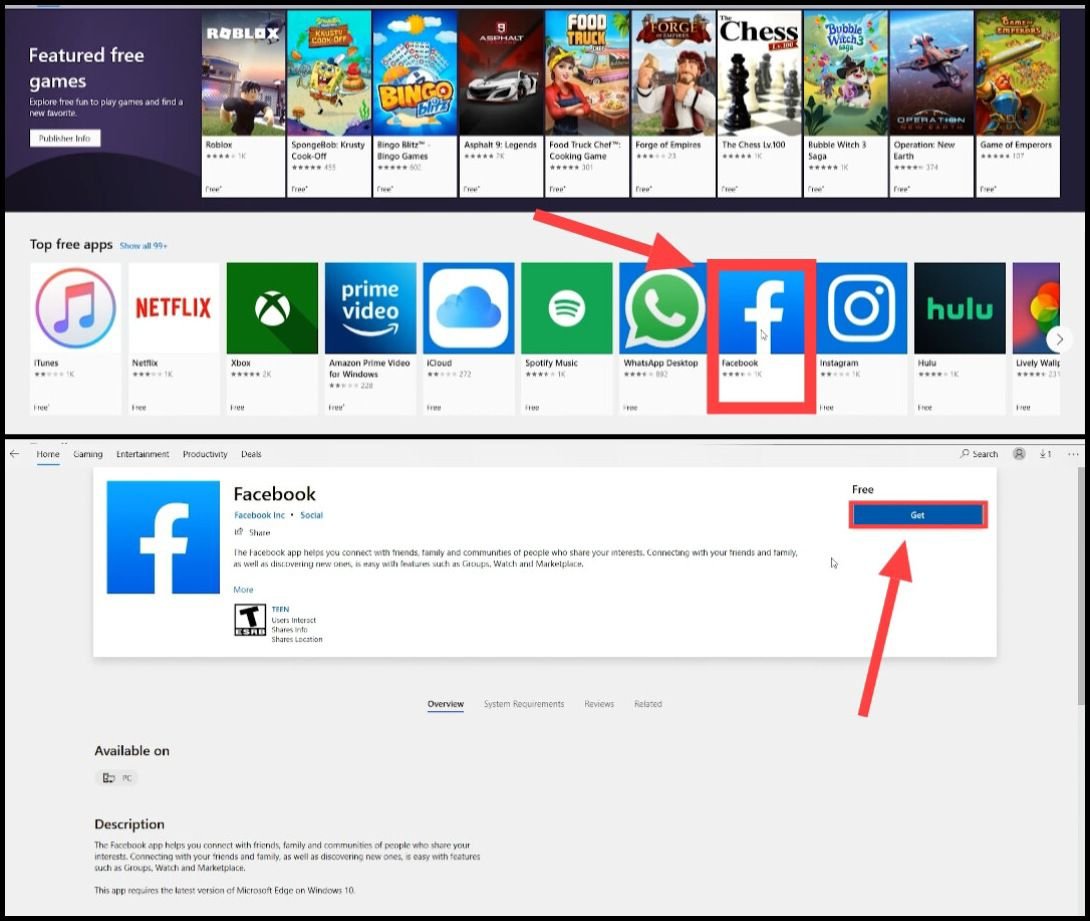Image resolution: width=1090 pixels, height=921 pixels.
Task: Click the Publisher Info button
Action: click(65, 138)
